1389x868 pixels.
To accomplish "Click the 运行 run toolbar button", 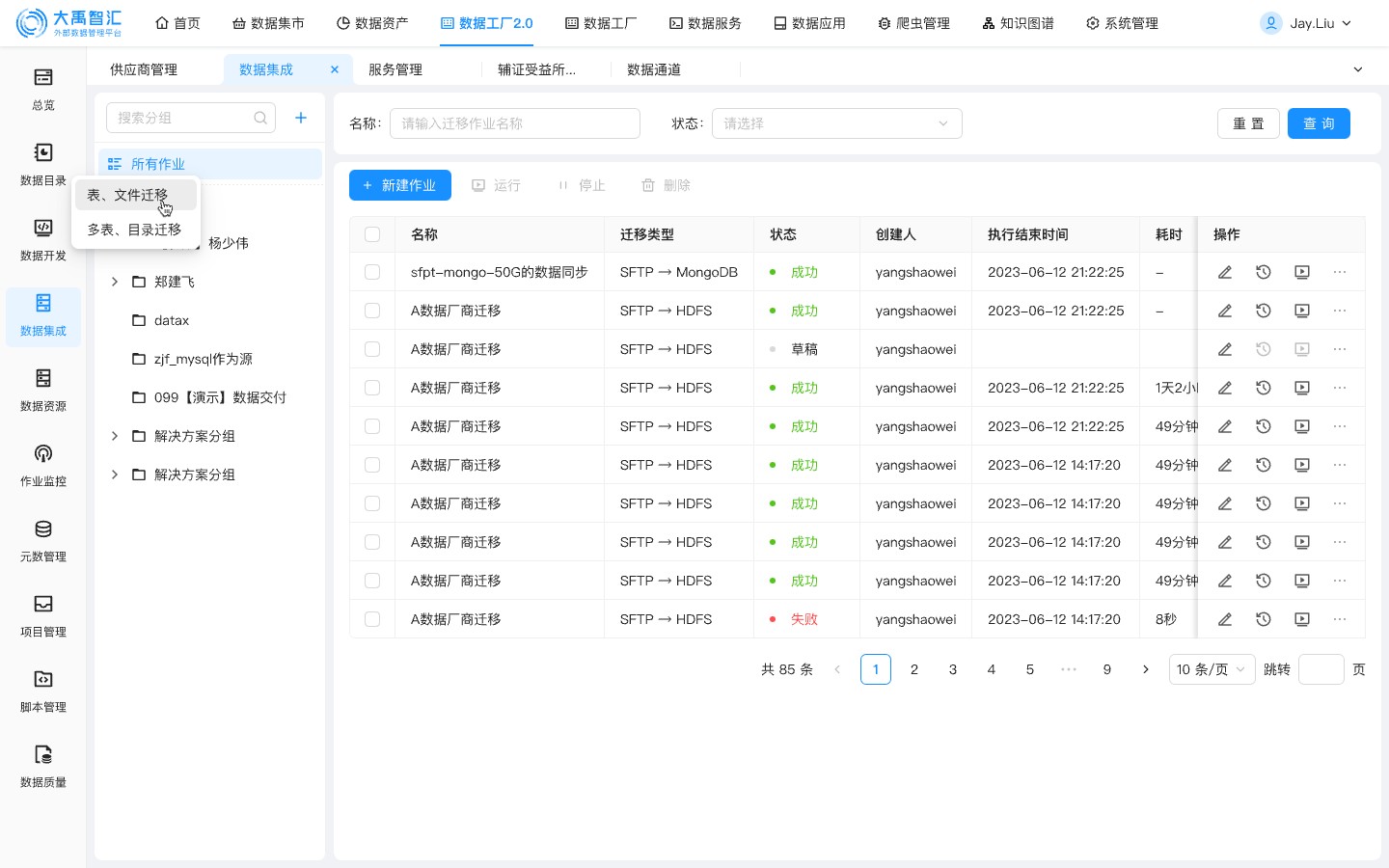I will coord(496,185).
